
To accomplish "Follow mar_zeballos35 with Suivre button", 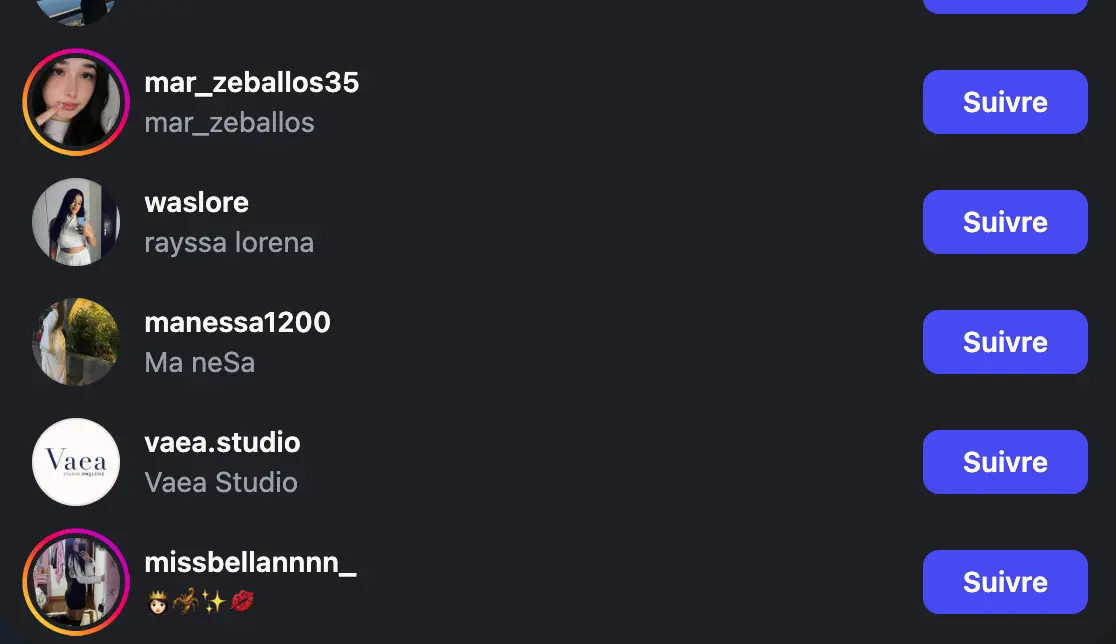I will click(1004, 102).
